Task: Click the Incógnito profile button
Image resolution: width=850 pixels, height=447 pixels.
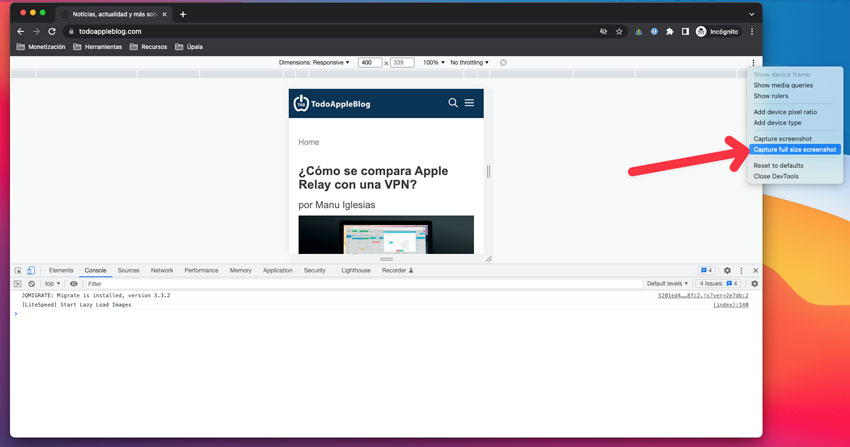Action: coord(717,32)
